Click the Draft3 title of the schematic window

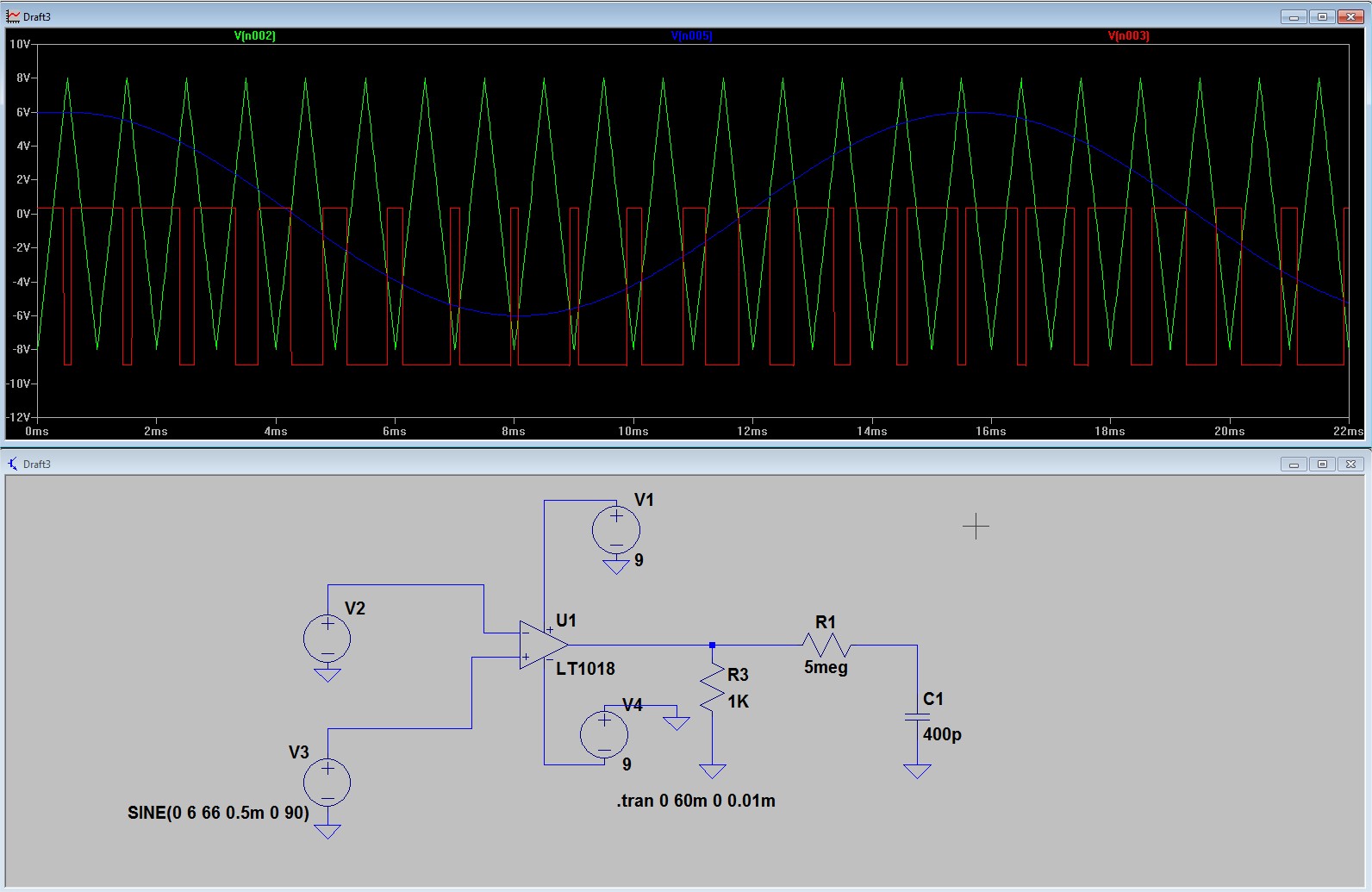coord(37,464)
